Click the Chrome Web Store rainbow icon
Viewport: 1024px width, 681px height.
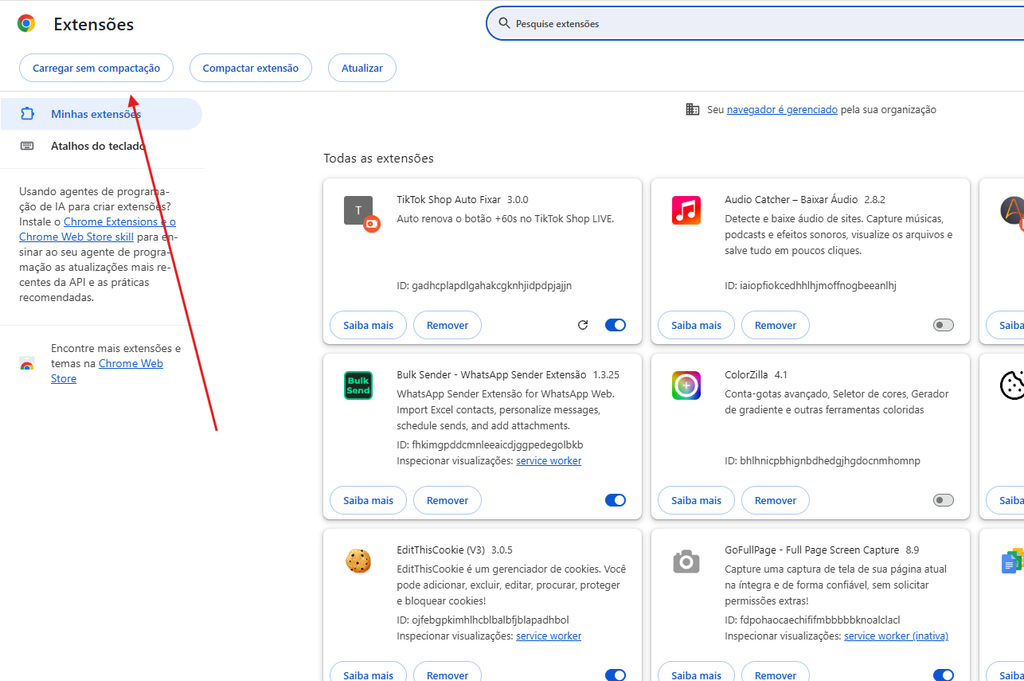click(27, 364)
